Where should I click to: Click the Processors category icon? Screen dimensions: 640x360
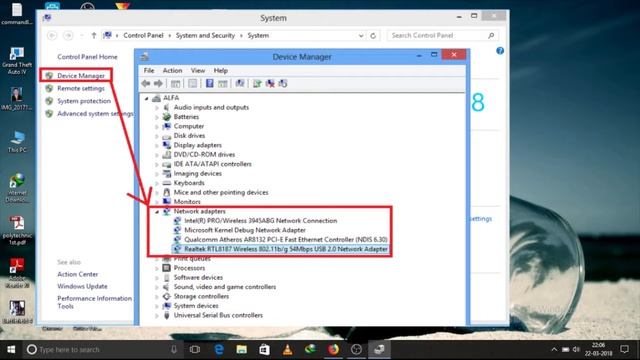tap(167, 268)
